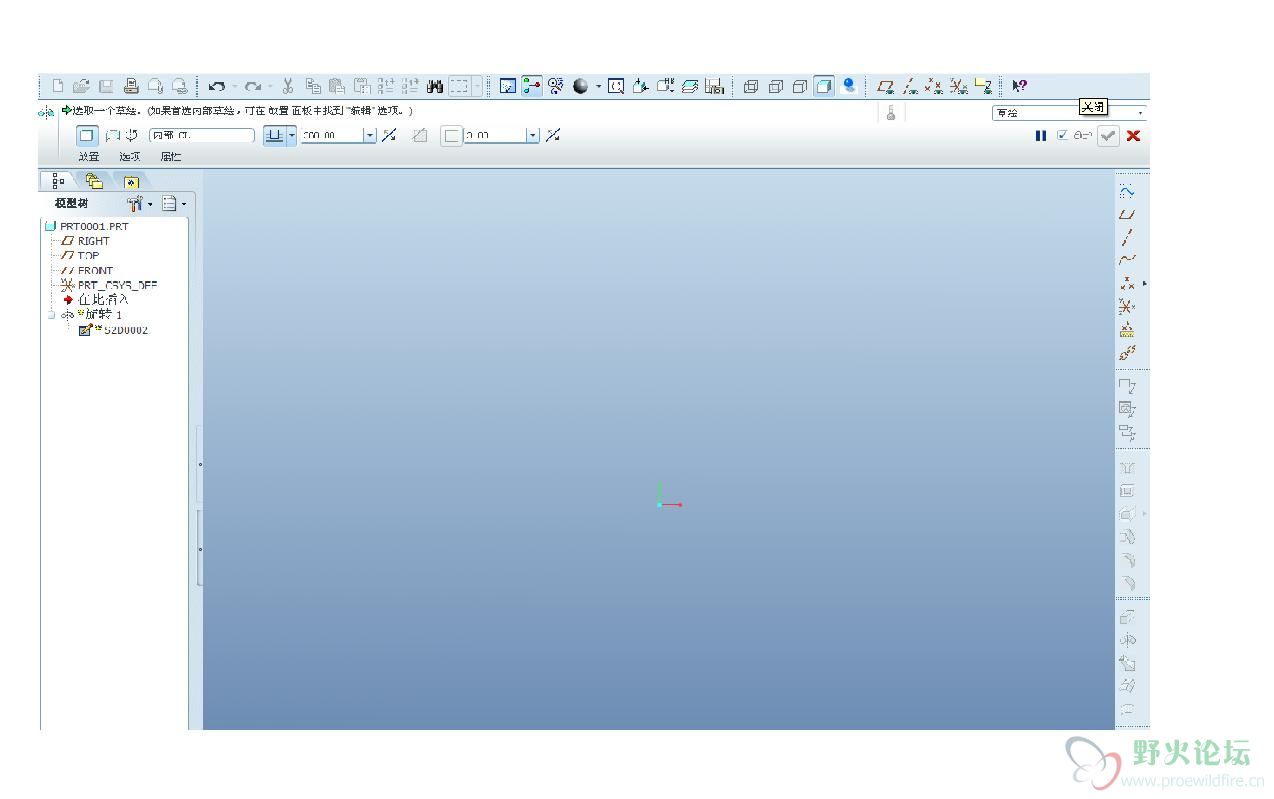Select the revolve as solid button
This screenshot has width=1274, height=799.
[87, 135]
